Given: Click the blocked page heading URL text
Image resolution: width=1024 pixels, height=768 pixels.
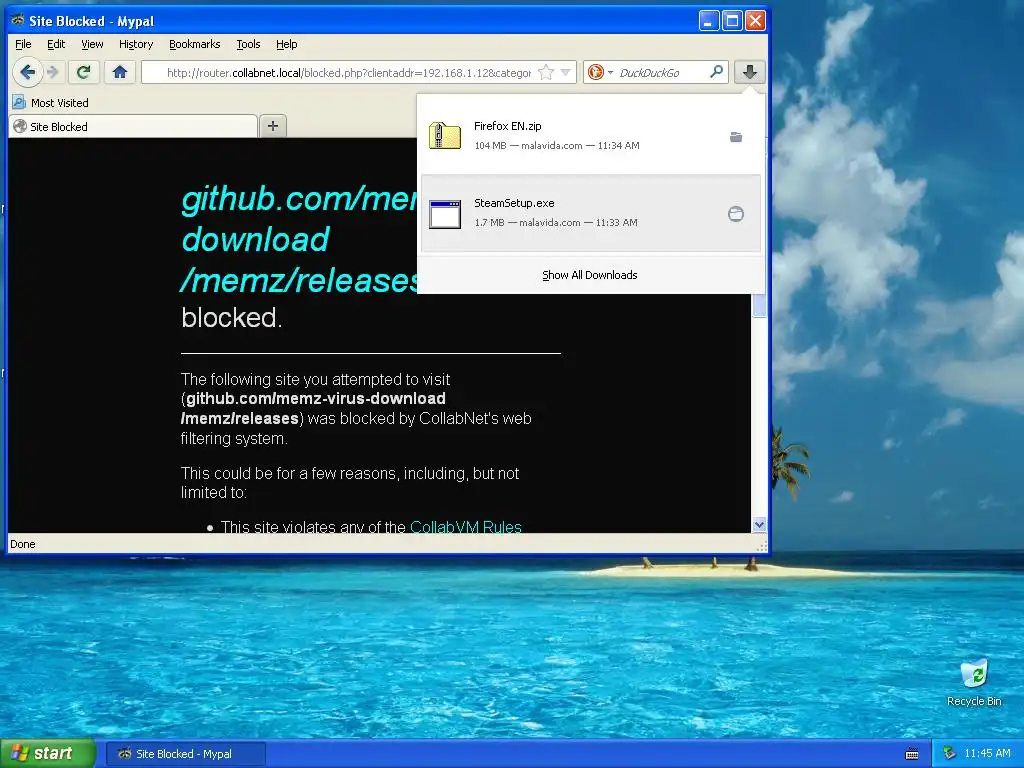Looking at the screenshot, I should coord(299,239).
